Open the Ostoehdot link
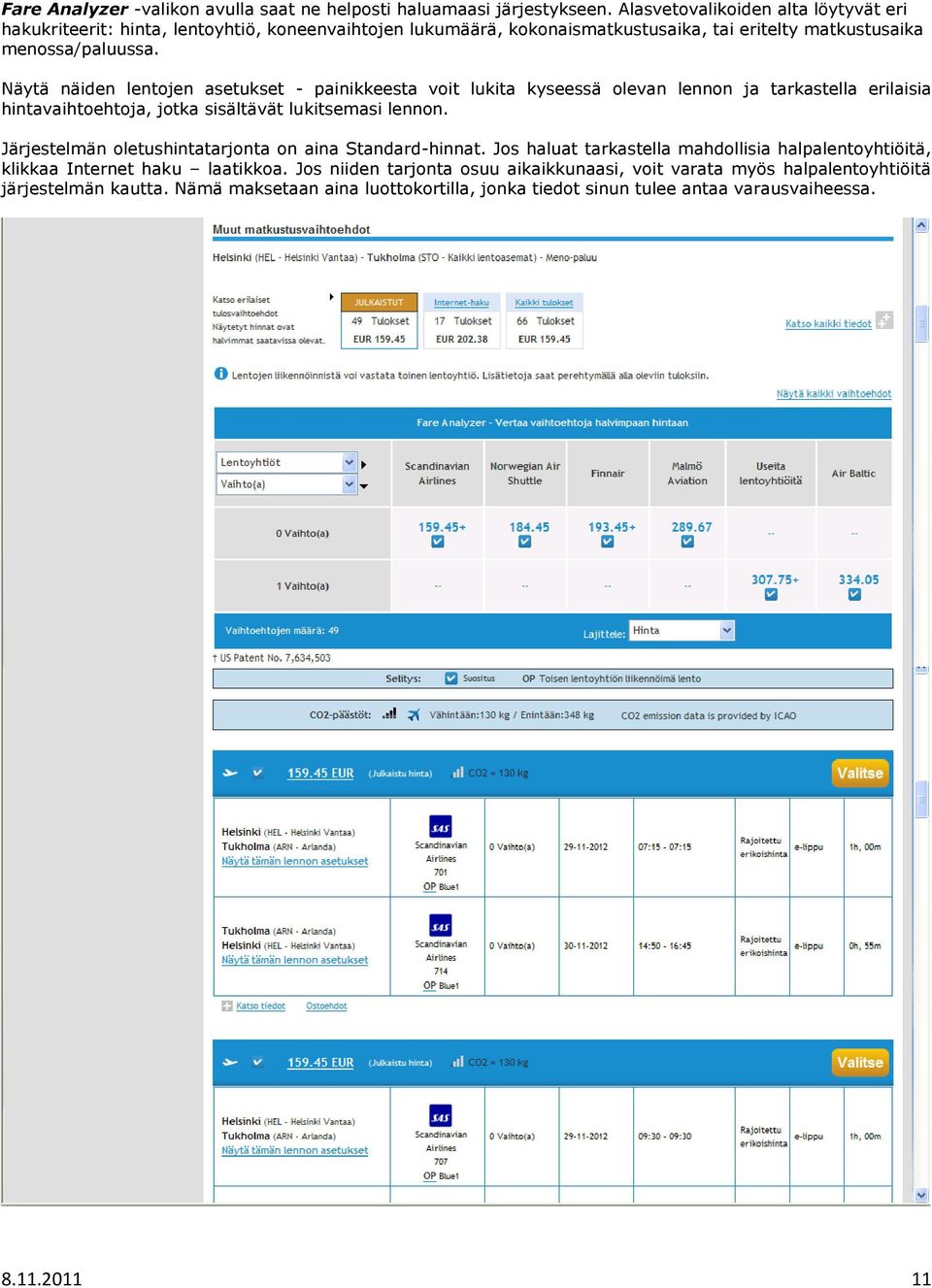This screenshot has width=932, height=1288. tap(326, 1007)
